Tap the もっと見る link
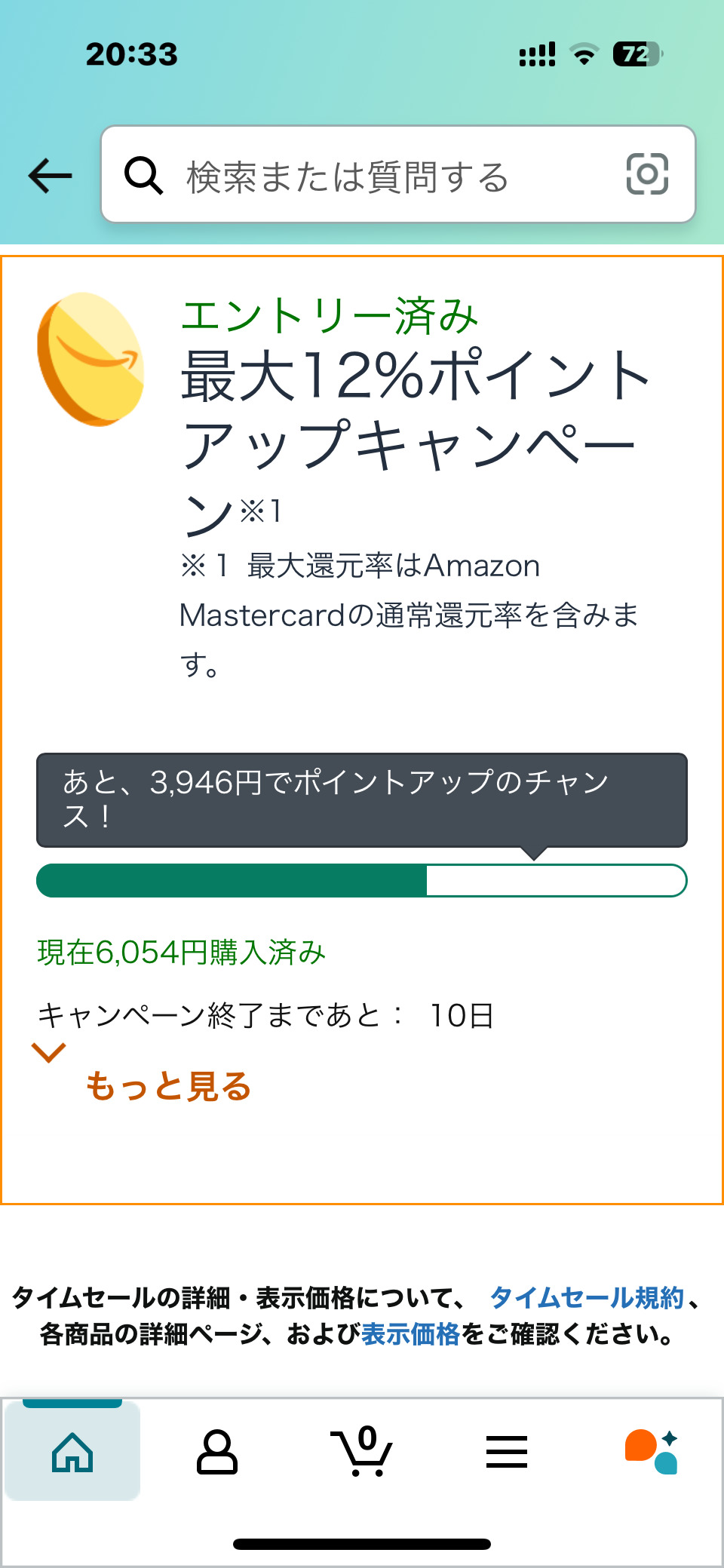This screenshot has height=1568, width=724. pyautogui.click(x=168, y=1086)
